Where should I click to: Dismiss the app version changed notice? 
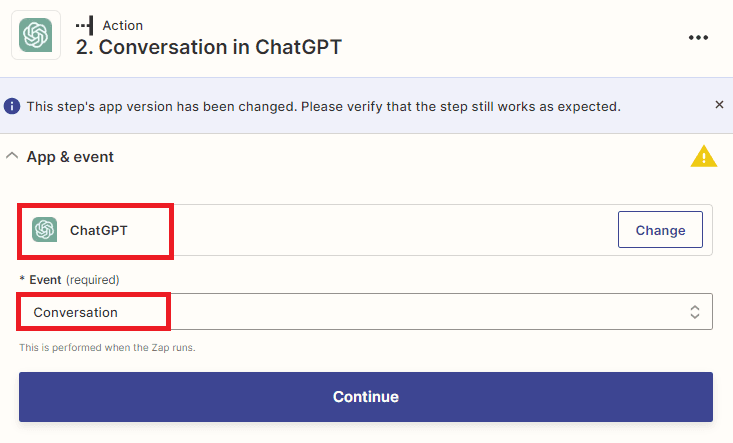[x=719, y=105]
